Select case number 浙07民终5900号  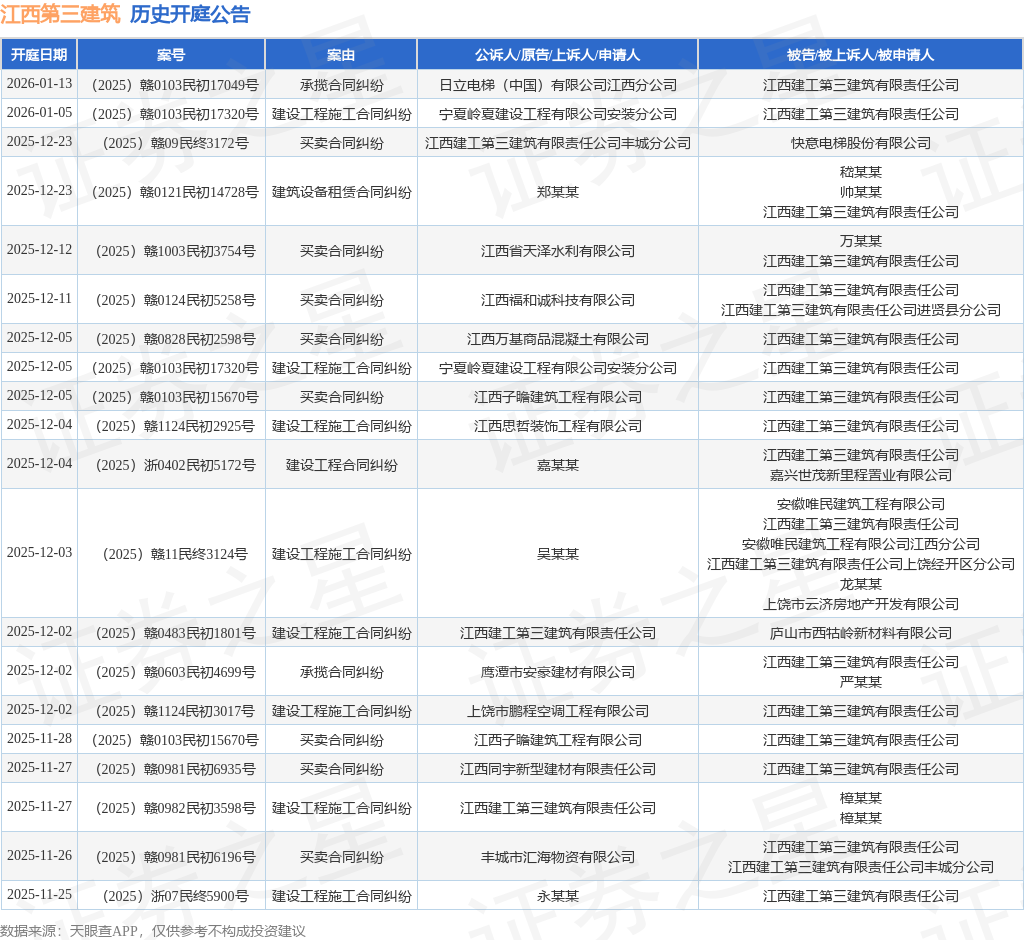[175, 896]
